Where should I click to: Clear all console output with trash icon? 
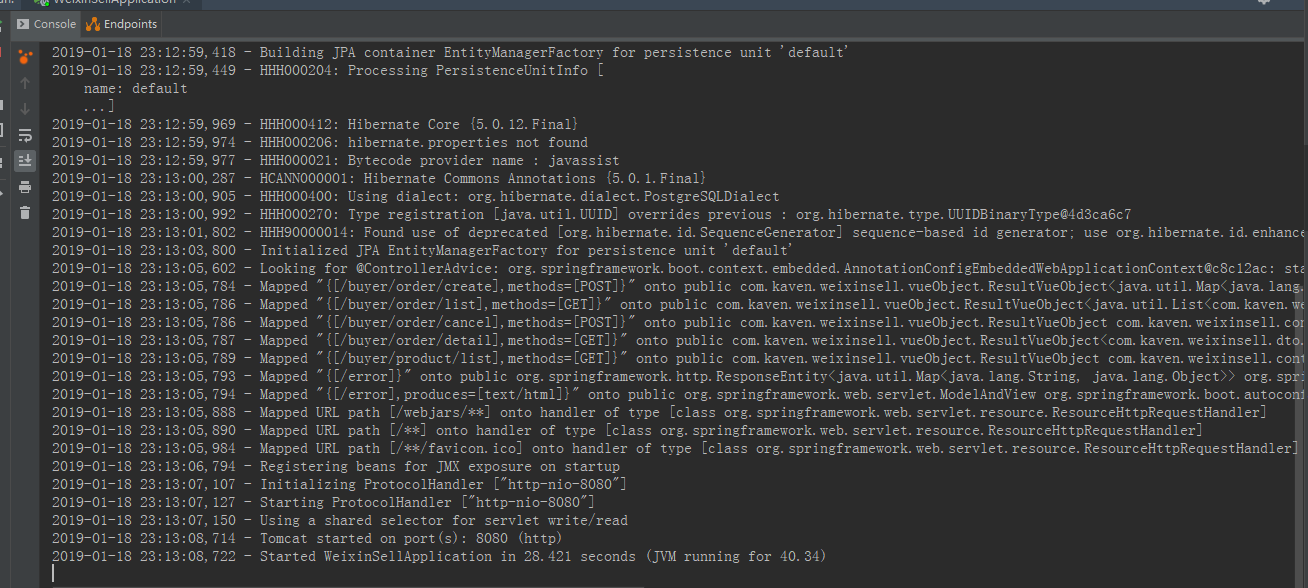tap(25, 212)
